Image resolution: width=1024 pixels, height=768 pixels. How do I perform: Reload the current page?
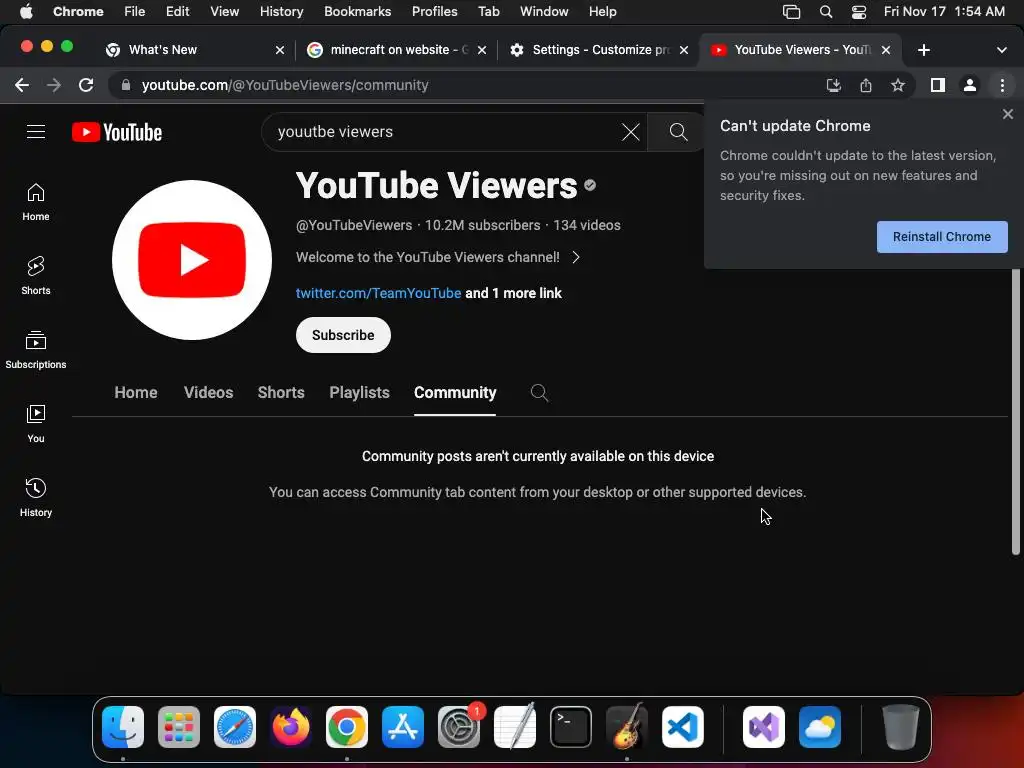(x=86, y=85)
